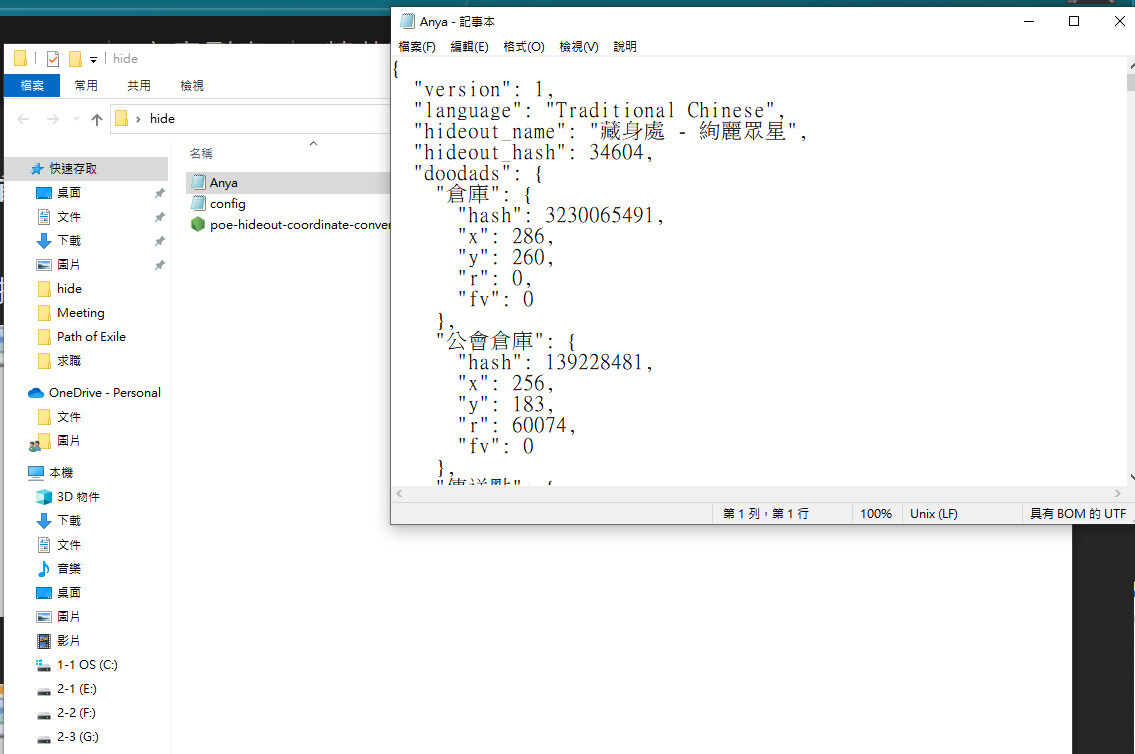Open 圖片 folder under OneDrive
The width and height of the screenshot is (1135, 754).
pyautogui.click(x=69, y=441)
